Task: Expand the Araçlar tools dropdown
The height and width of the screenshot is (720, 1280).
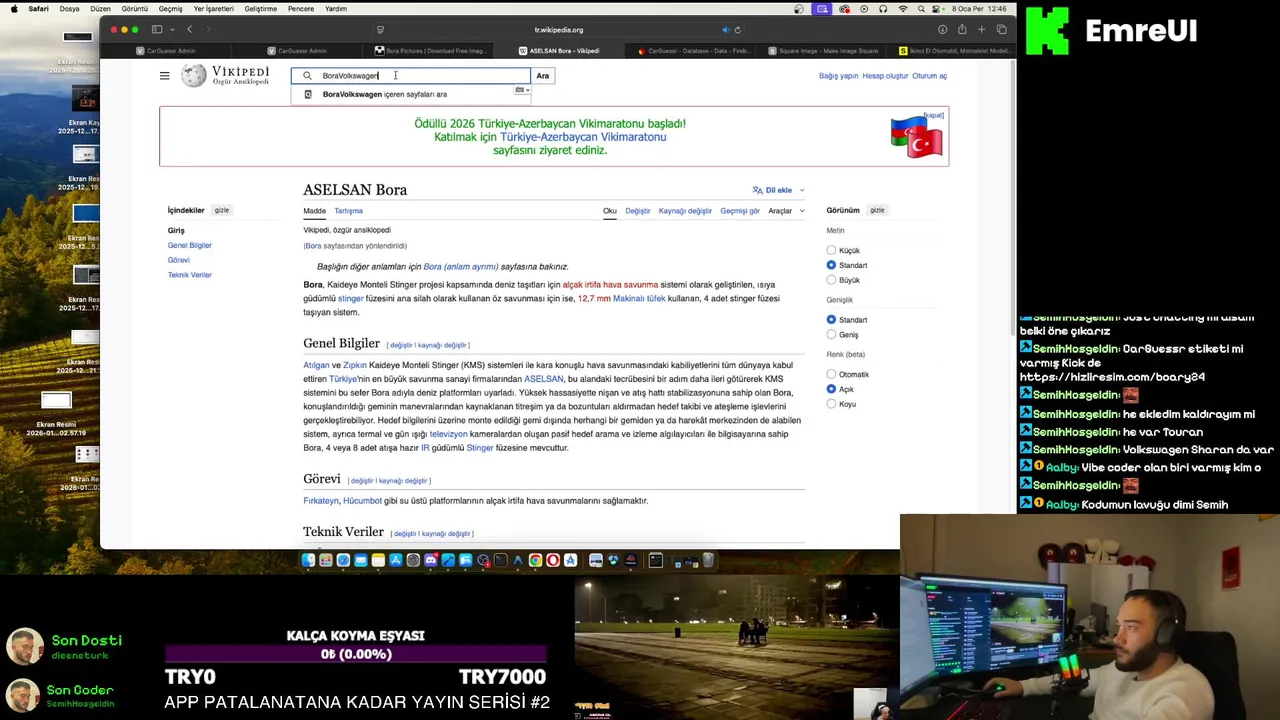Action: point(786,211)
